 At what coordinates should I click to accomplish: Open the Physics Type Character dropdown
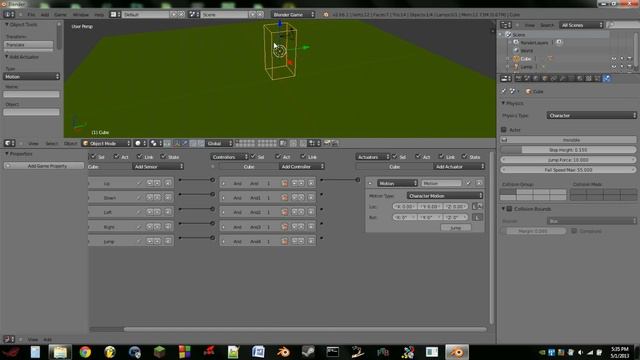(x=591, y=116)
